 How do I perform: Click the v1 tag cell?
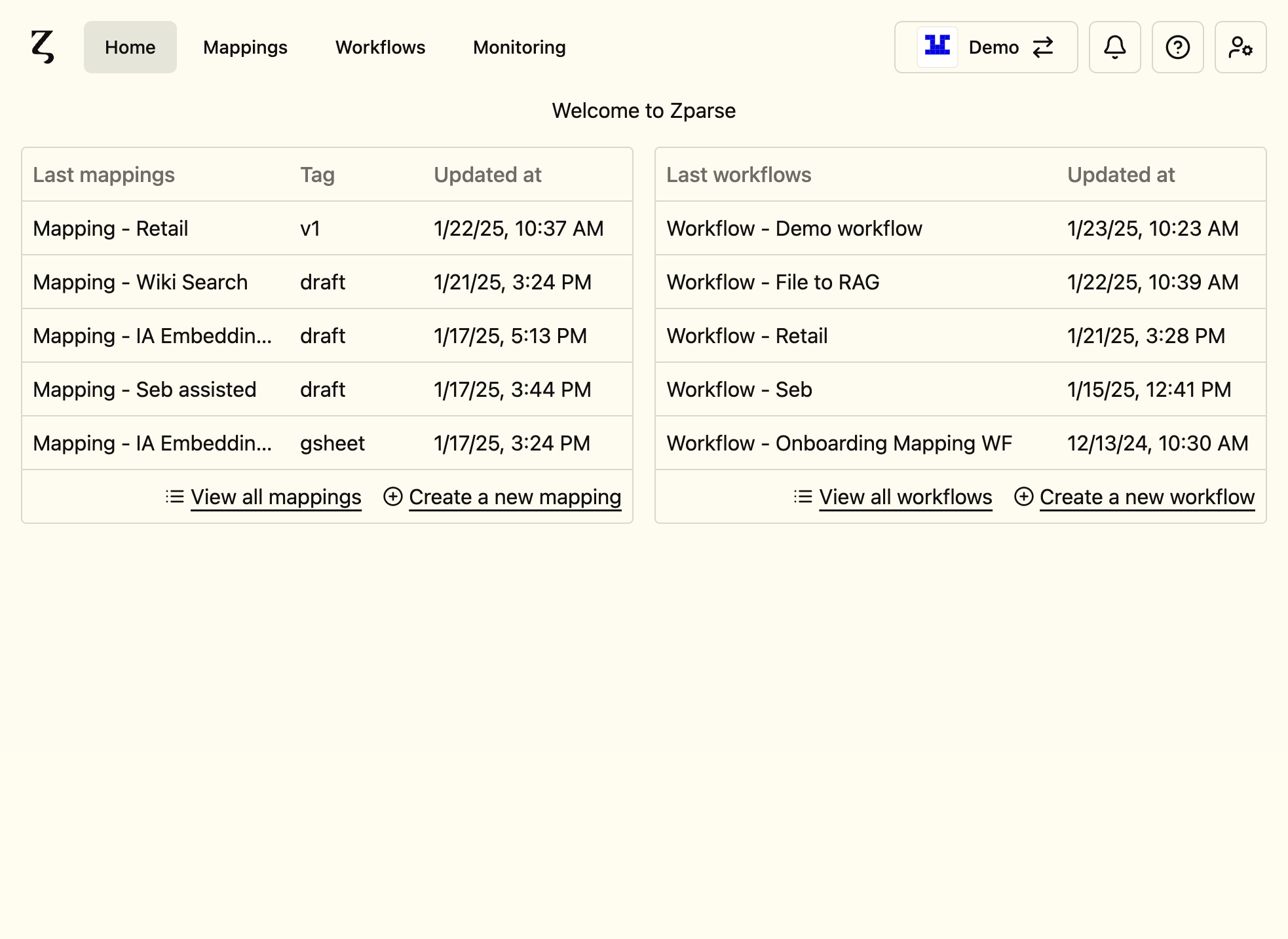tap(310, 229)
